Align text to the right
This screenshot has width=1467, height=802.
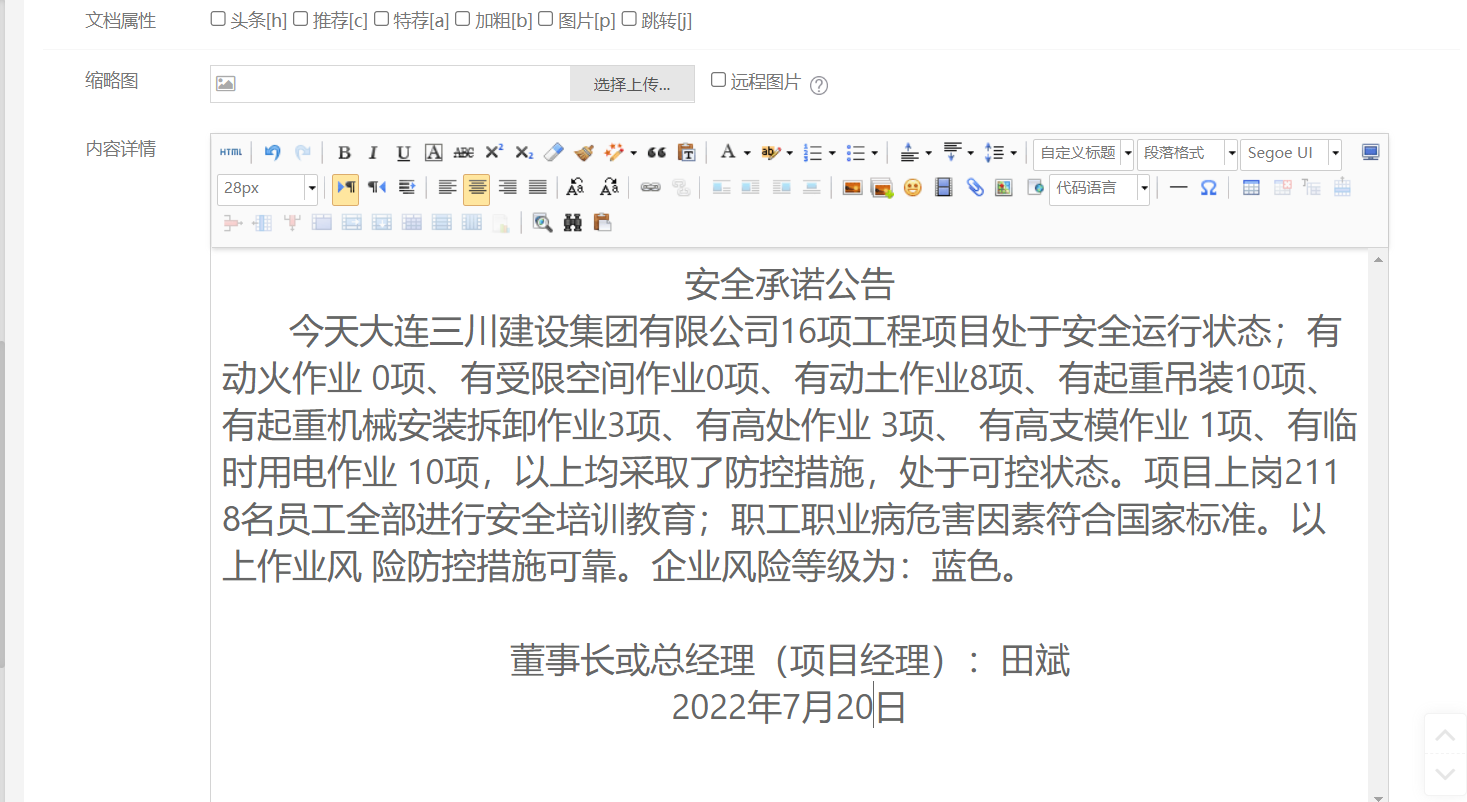point(508,188)
